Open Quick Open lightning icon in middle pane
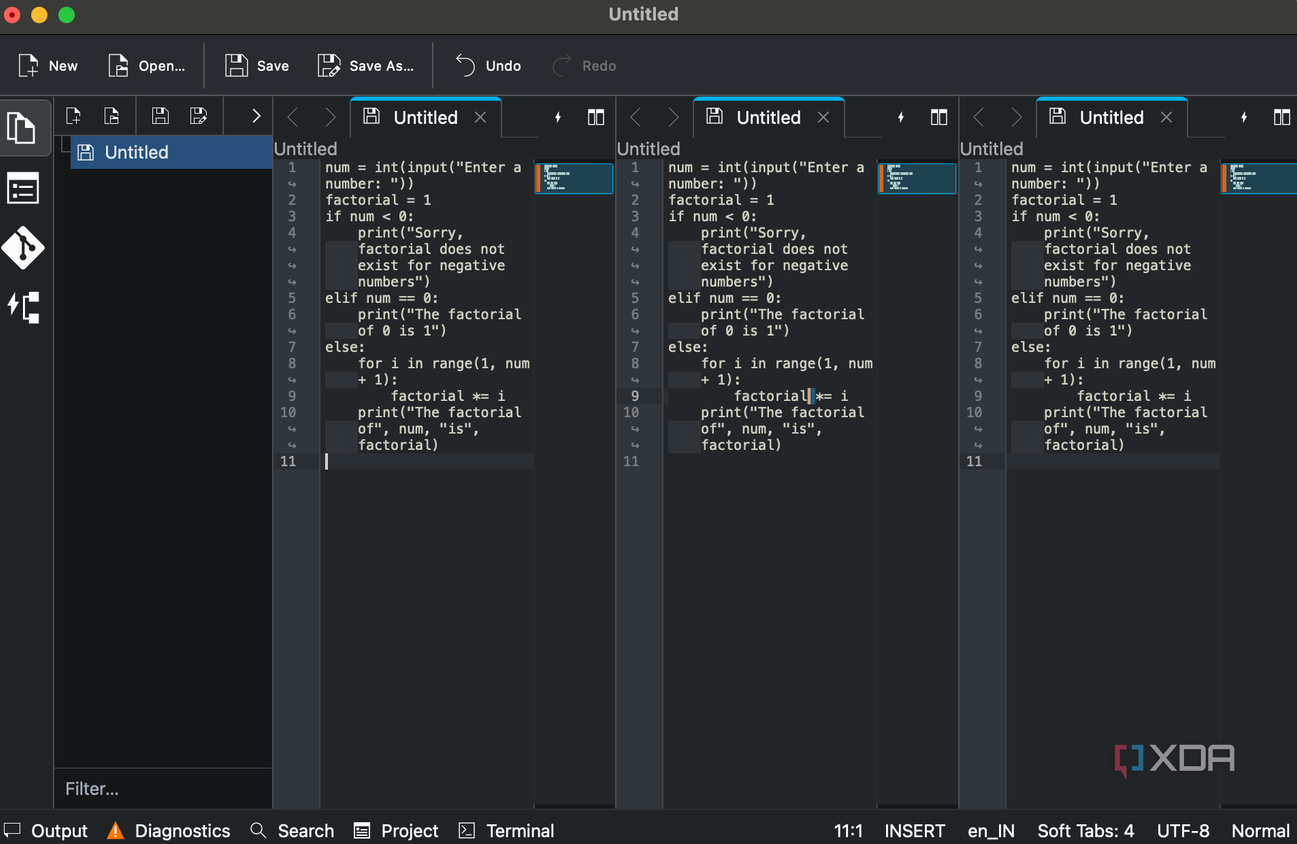Screen dimensions: 1297x844 pos(901,118)
